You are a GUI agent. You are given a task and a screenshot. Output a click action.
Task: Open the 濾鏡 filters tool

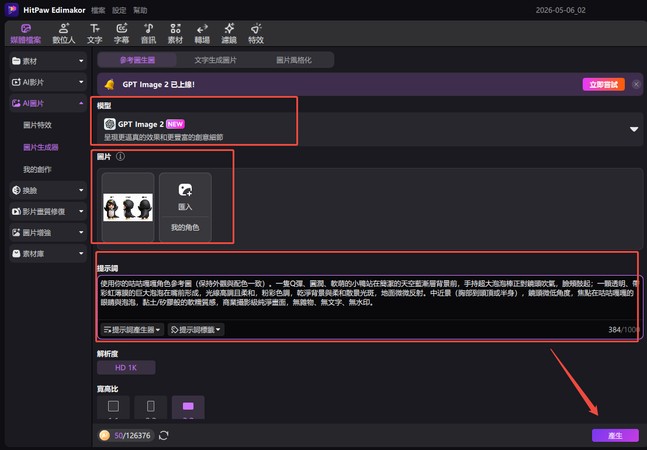coord(229,34)
